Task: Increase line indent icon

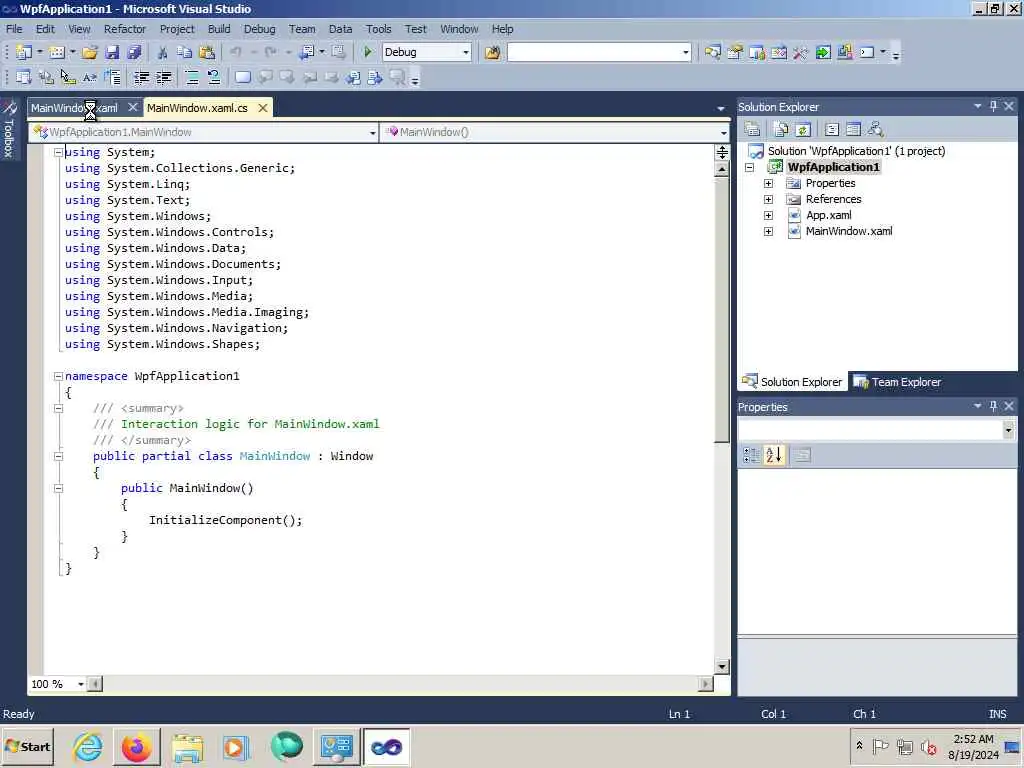Action: [x=164, y=78]
